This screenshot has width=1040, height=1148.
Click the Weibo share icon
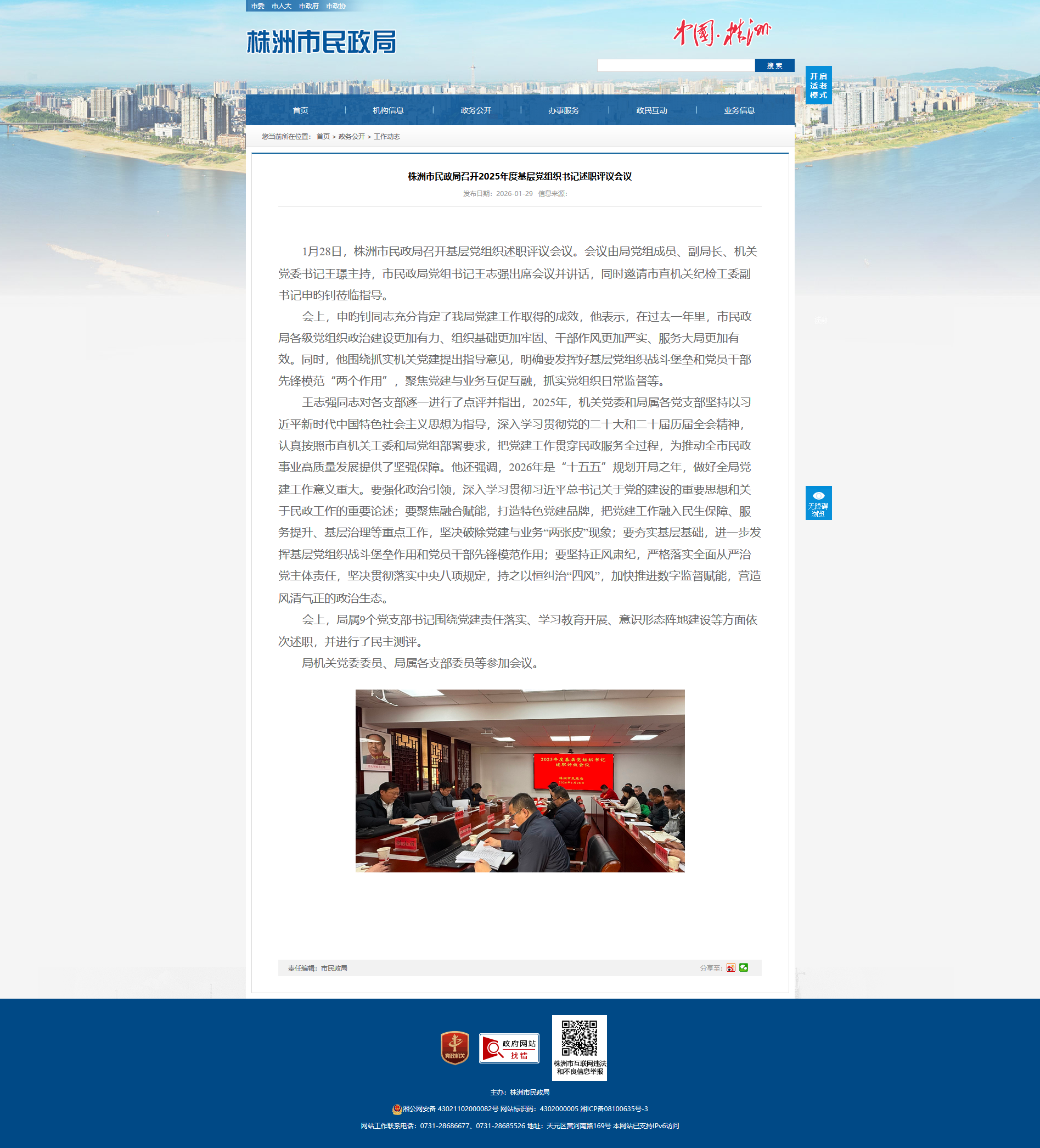(730, 967)
